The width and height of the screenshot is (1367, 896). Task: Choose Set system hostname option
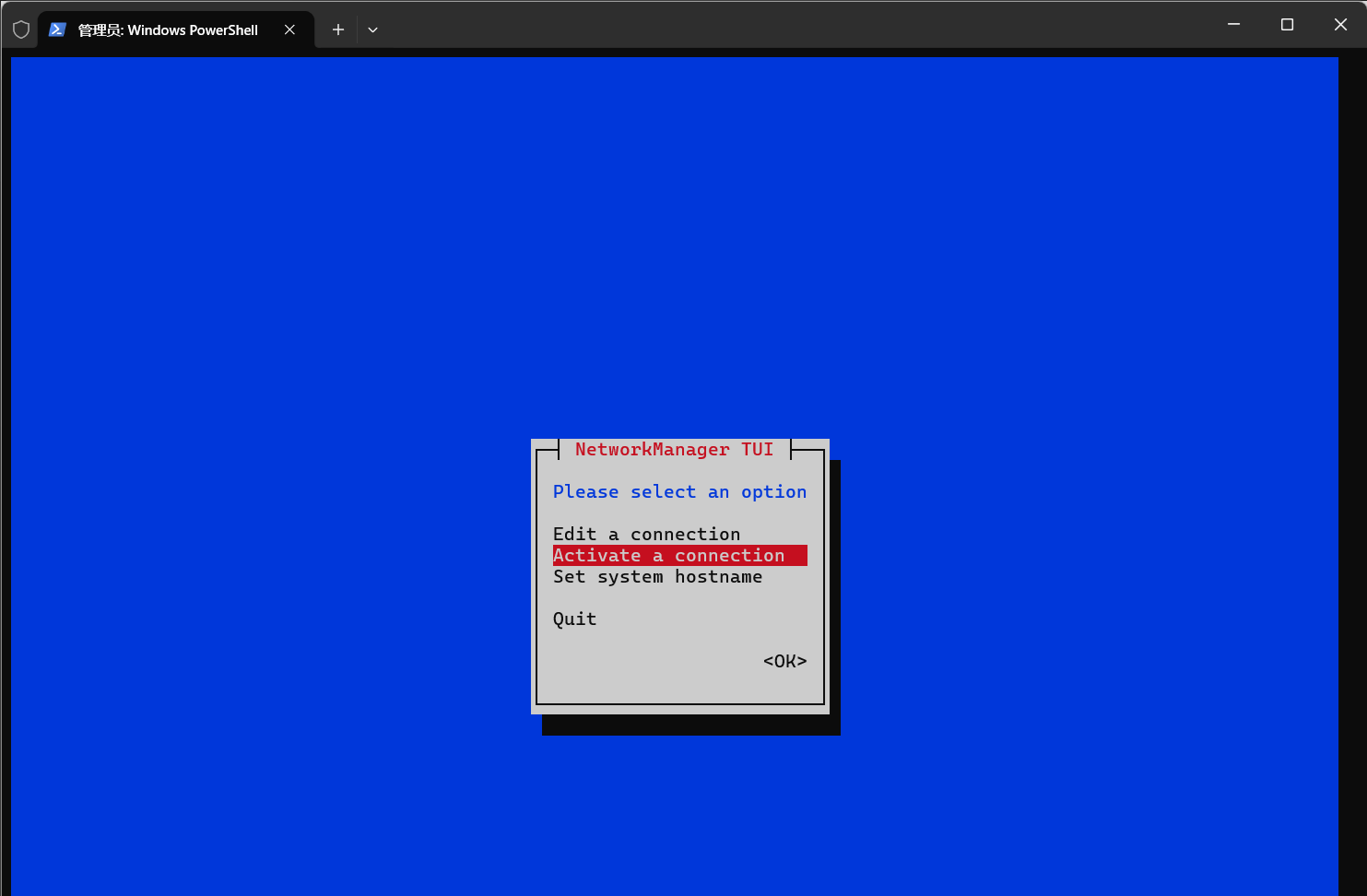click(x=657, y=576)
